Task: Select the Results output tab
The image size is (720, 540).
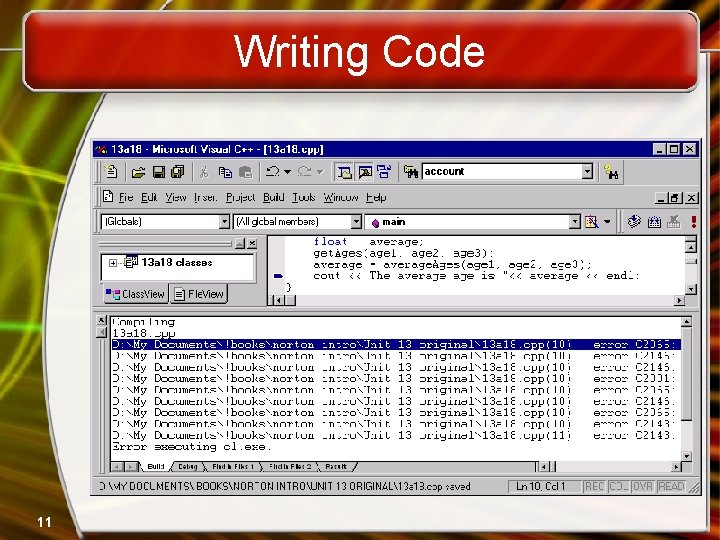Action: point(336,467)
